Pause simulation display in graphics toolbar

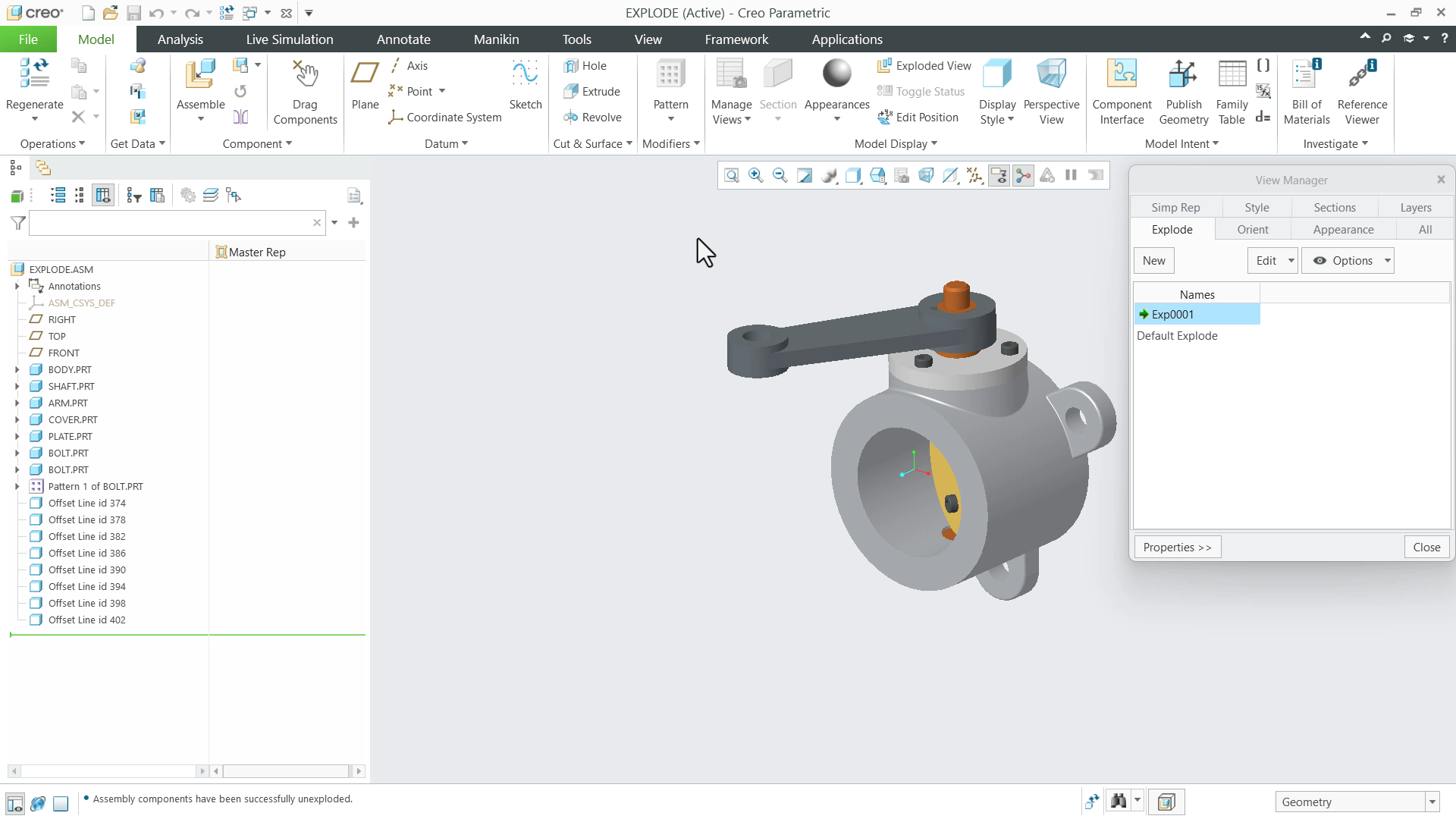tap(1072, 176)
